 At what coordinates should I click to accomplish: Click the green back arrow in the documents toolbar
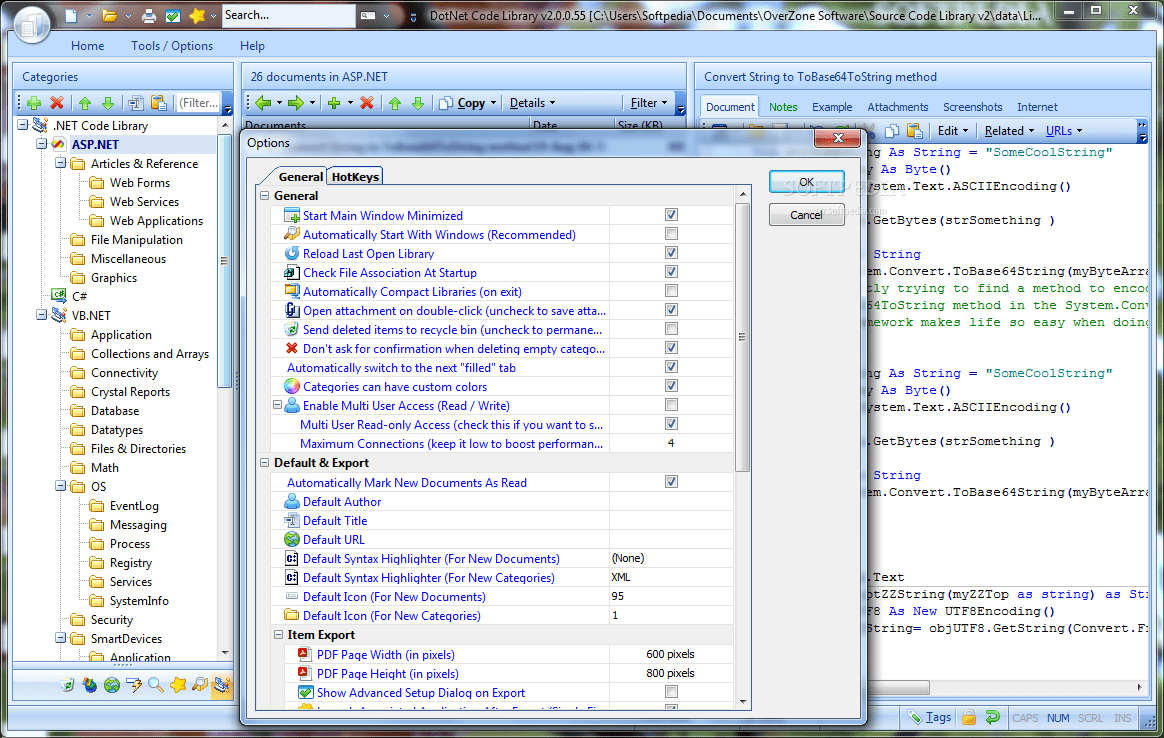263,102
